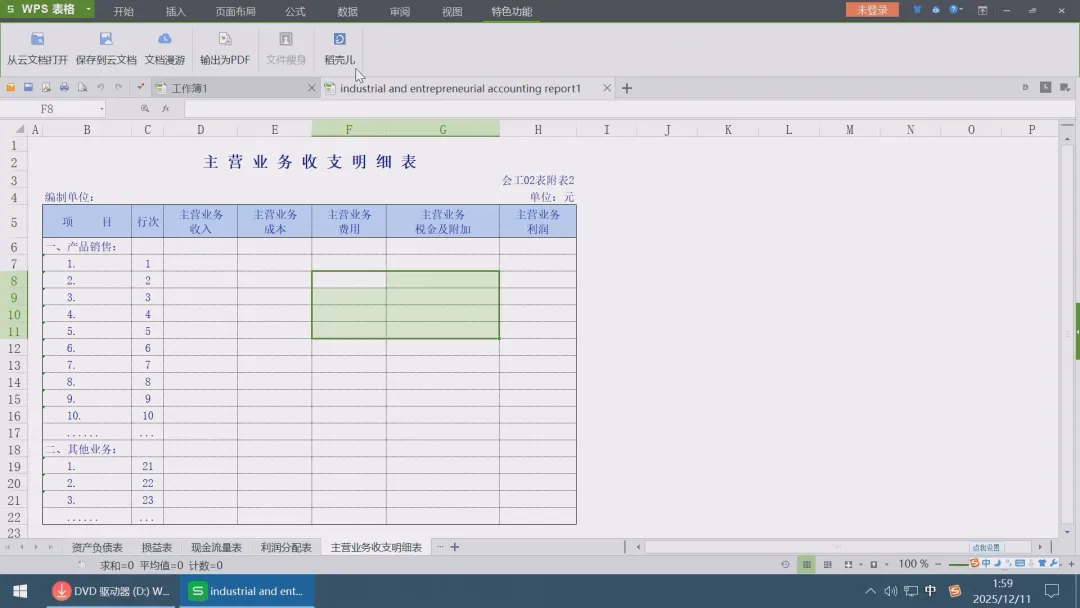Click the formula bar input field
The width and height of the screenshot is (1080, 608).
628,109
